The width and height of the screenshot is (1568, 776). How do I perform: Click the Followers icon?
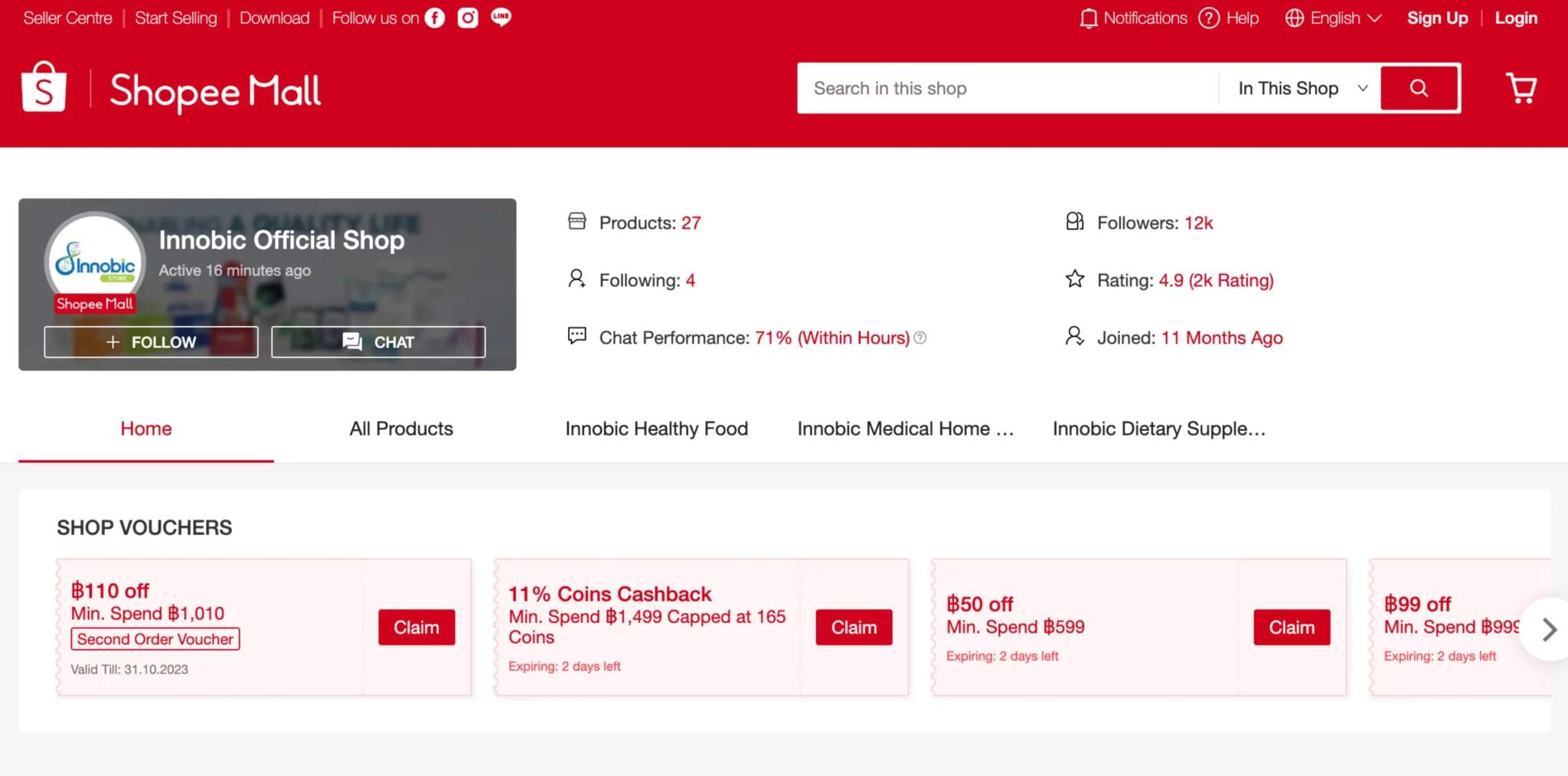pyautogui.click(x=1075, y=221)
